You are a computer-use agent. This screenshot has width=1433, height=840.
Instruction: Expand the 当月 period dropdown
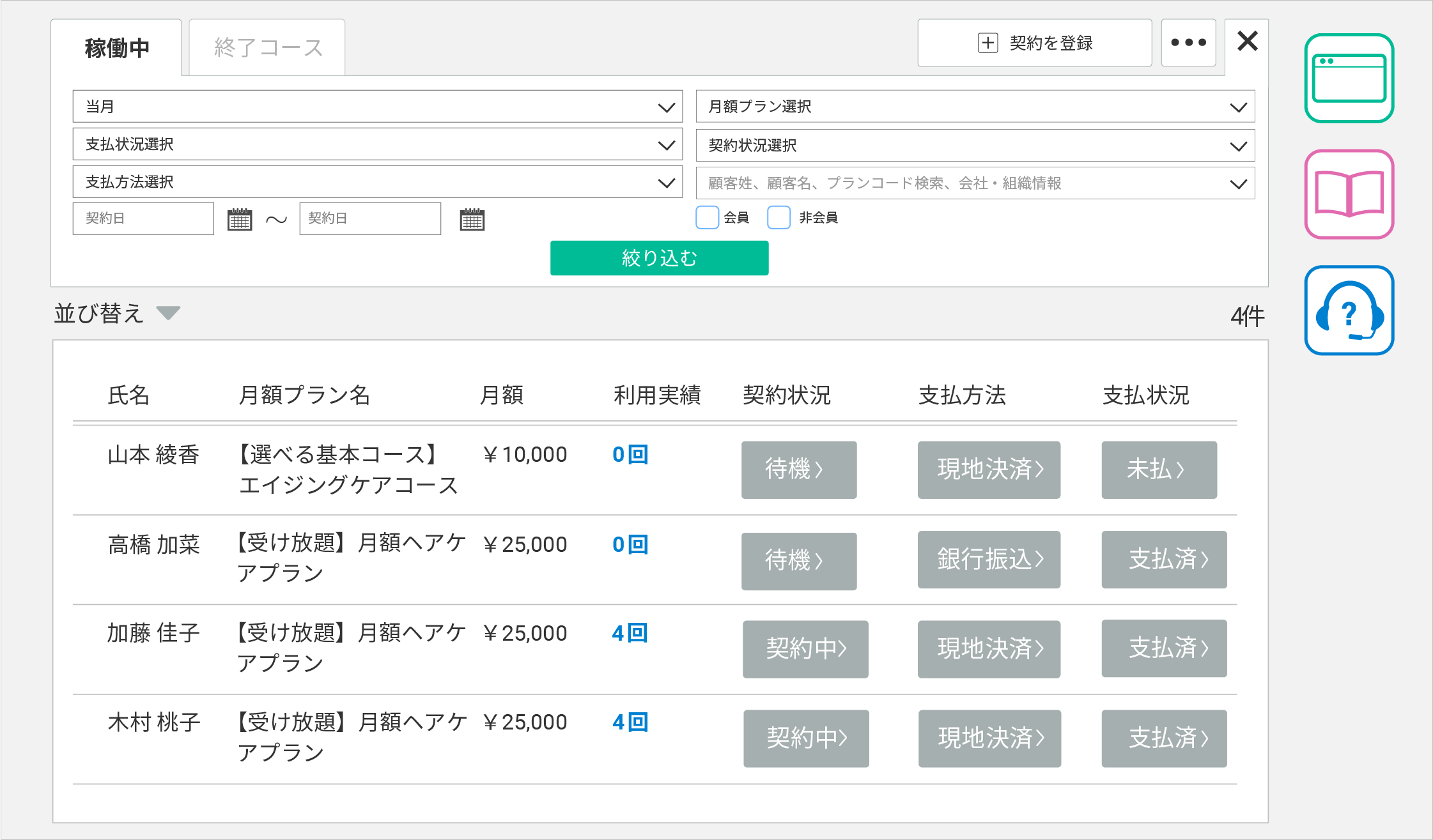coord(377,107)
